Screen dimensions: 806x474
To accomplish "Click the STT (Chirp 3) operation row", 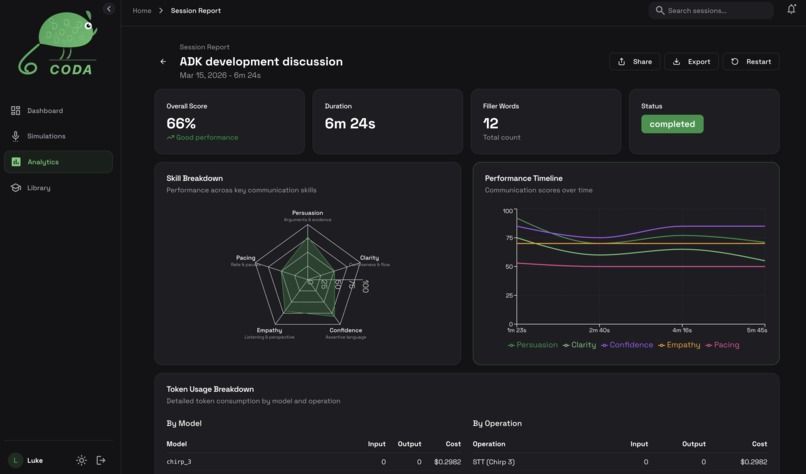I will [620, 462].
